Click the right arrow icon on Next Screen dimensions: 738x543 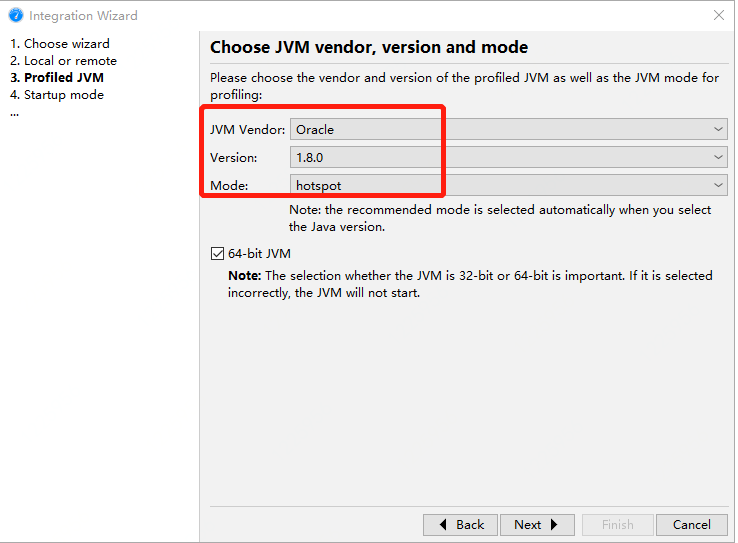coord(555,525)
